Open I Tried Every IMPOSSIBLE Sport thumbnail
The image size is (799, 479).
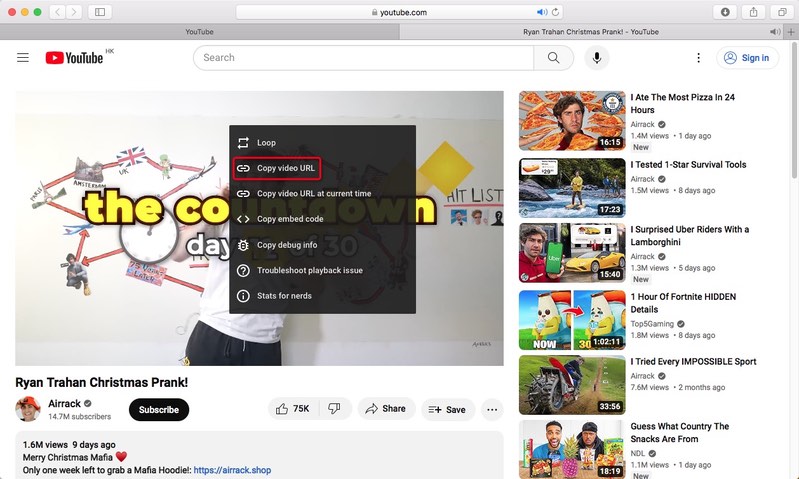point(572,385)
